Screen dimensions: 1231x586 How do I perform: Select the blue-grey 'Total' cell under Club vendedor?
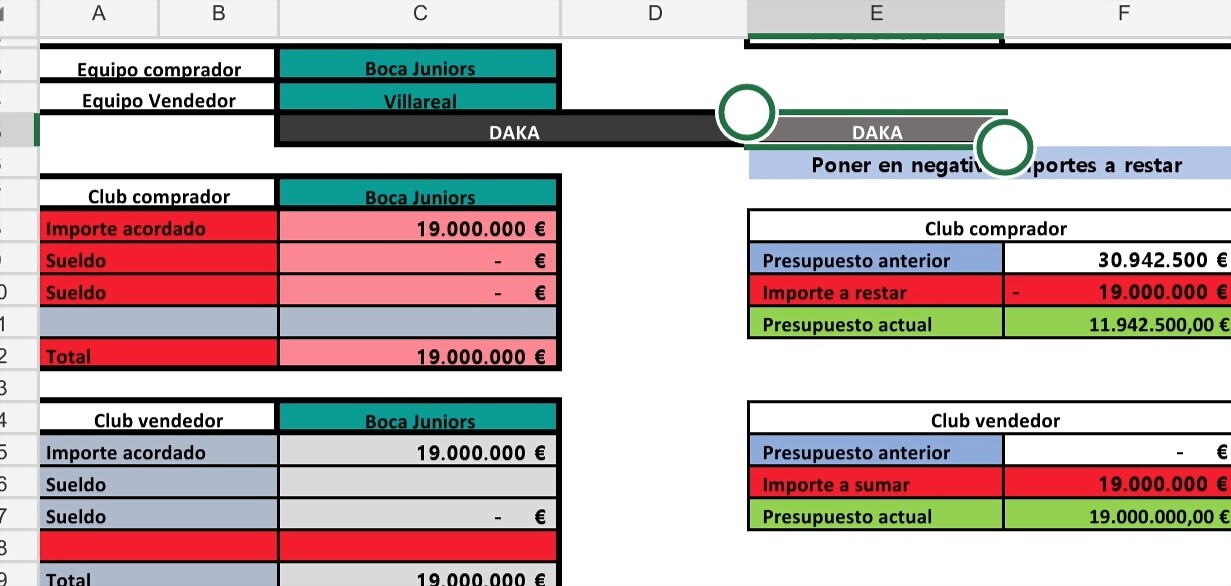coord(159,575)
